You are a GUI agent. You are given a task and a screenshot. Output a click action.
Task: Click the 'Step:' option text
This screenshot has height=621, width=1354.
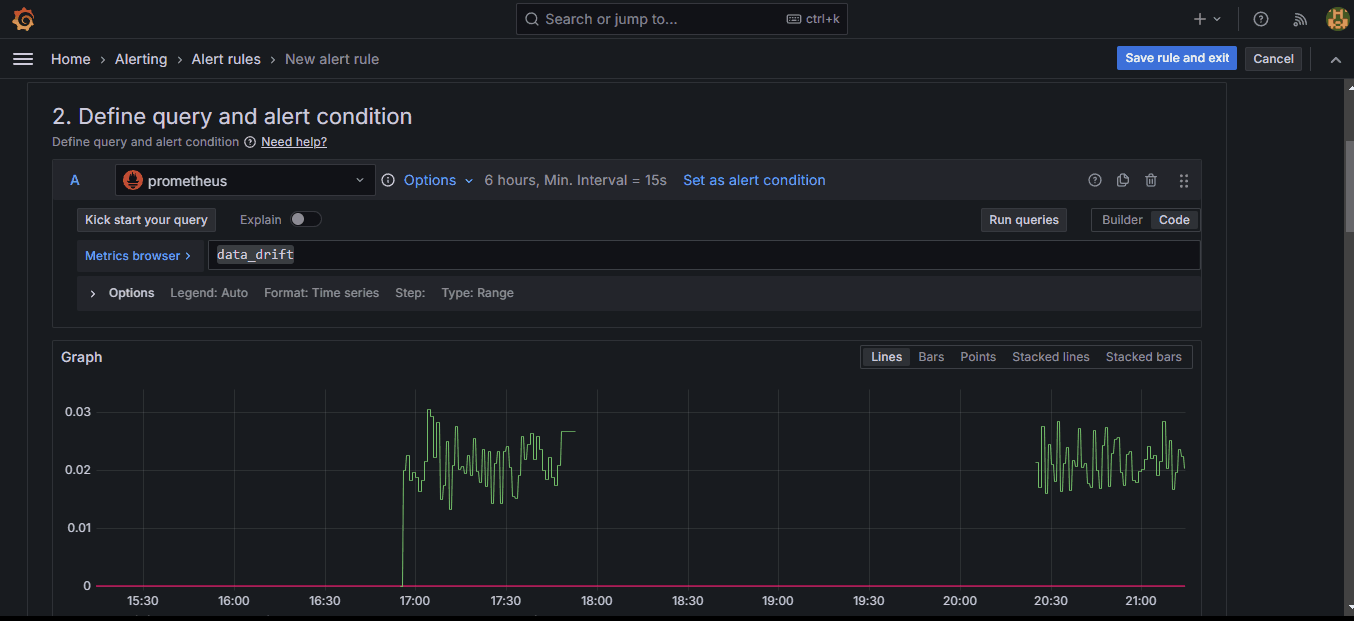click(410, 293)
